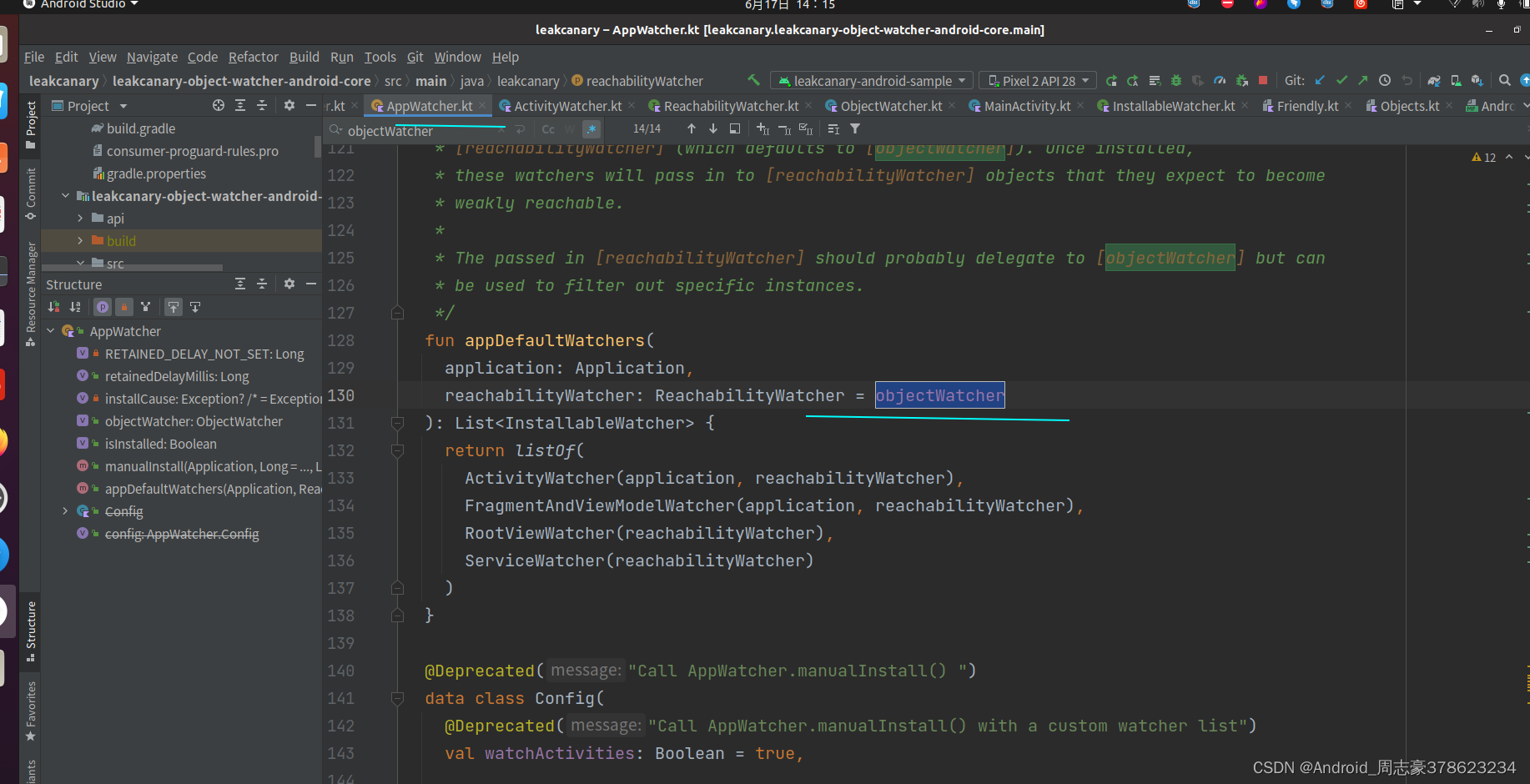The width and height of the screenshot is (1530, 784).
Task: Switch to ActivityWatcher.kt tab
Action: coord(567,106)
